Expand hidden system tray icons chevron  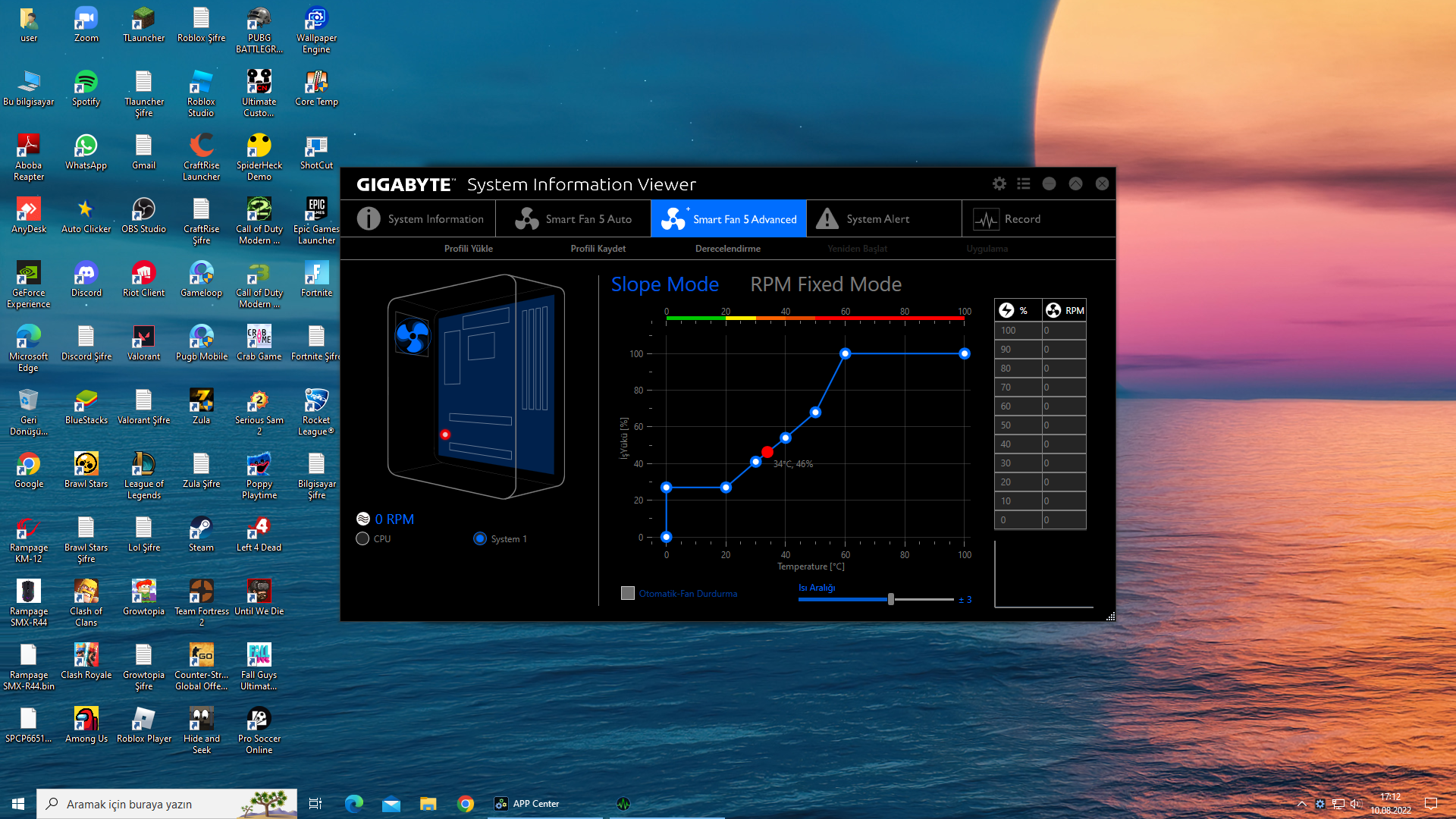(x=1302, y=804)
